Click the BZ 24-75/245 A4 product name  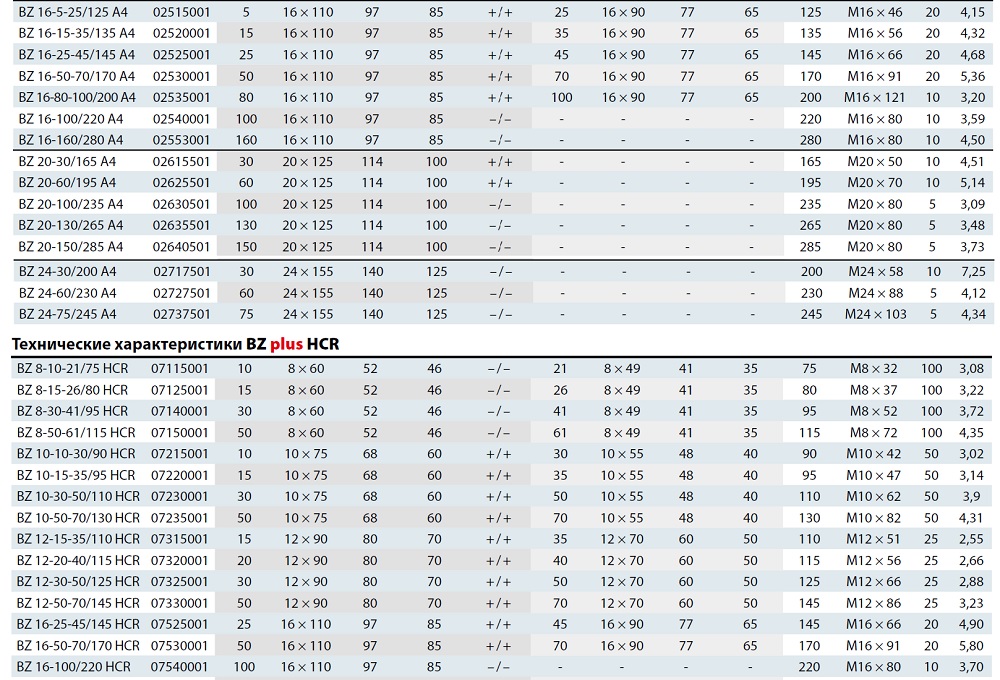(66, 314)
